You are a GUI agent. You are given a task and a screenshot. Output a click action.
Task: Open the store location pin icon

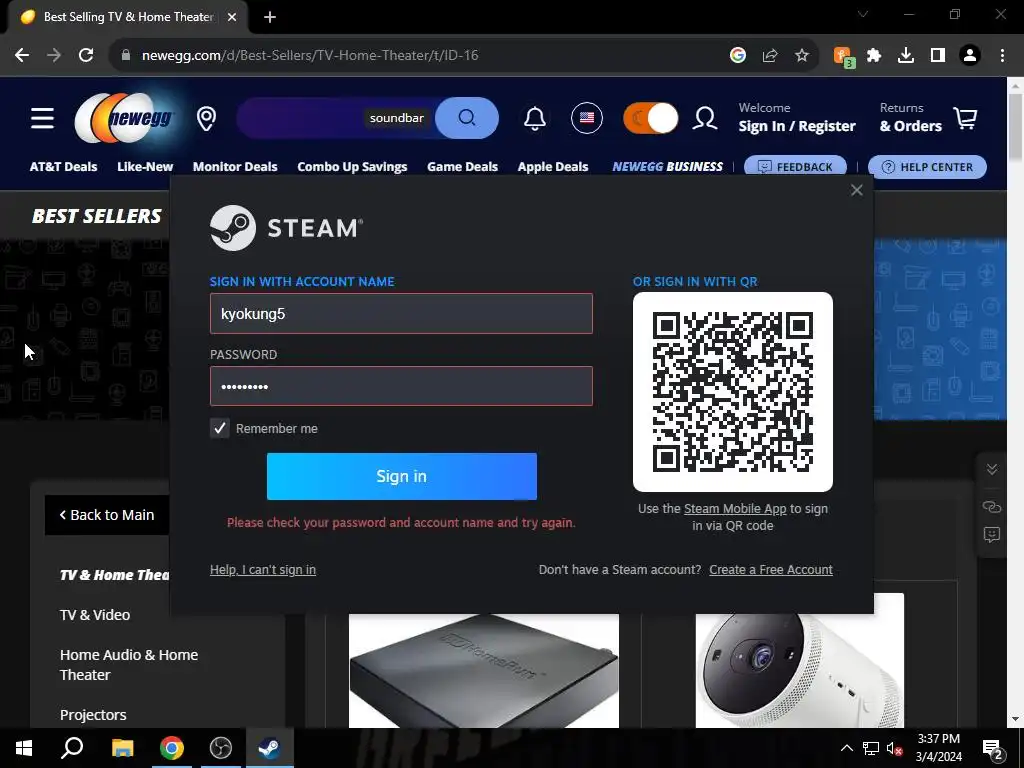pyautogui.click(x=206, y=118)
